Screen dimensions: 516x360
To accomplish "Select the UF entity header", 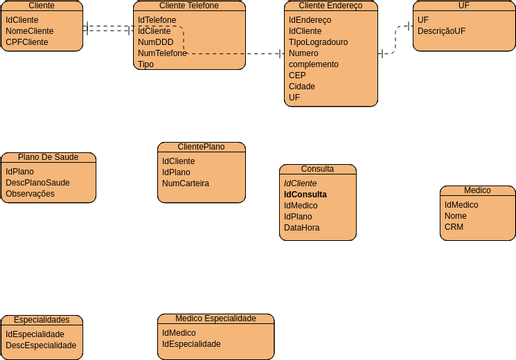I will point(464,5).
